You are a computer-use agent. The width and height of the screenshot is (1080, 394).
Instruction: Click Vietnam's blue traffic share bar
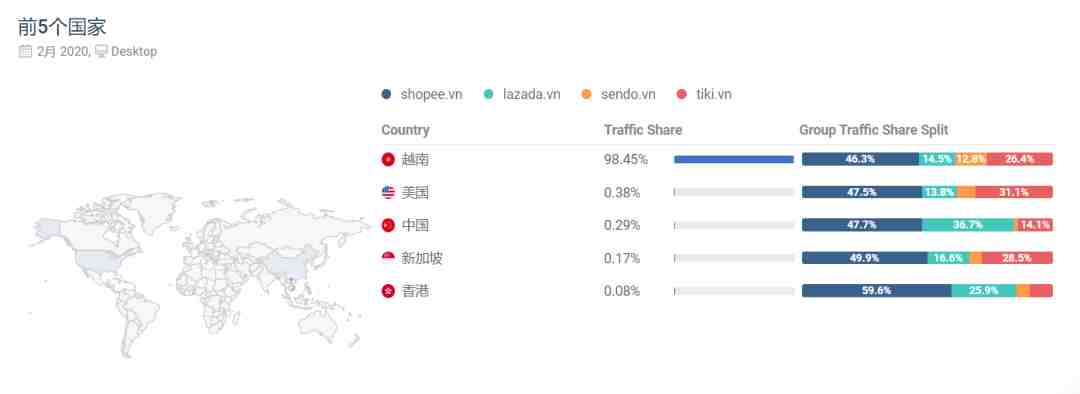coord(734,159)
